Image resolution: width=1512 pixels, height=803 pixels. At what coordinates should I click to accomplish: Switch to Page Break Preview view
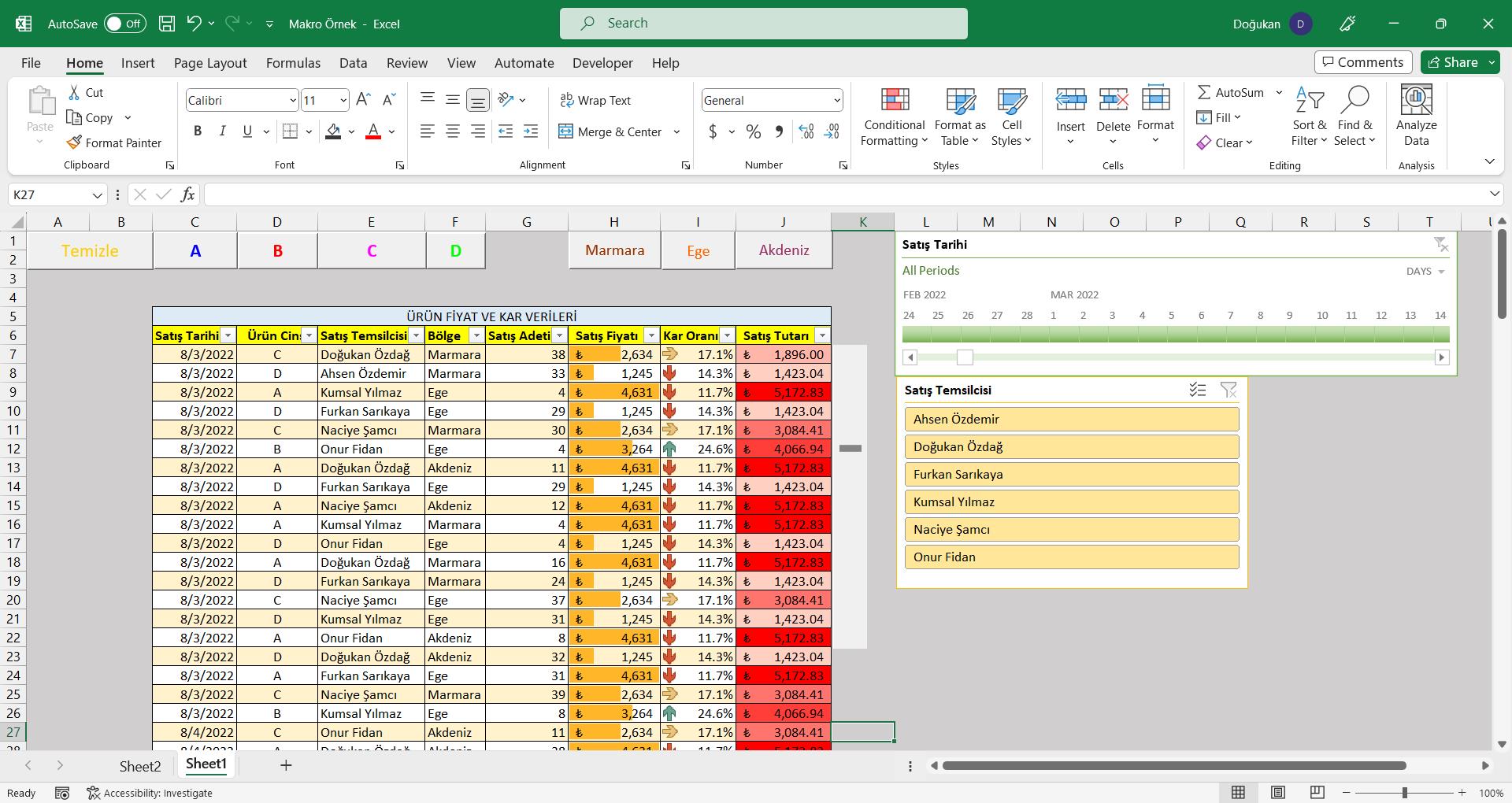click(1317, 792)
